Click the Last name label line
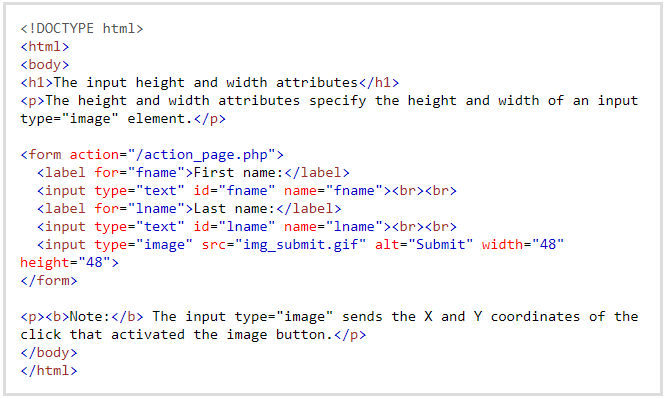This screenshot has width=666, height=399. (189, 209)
